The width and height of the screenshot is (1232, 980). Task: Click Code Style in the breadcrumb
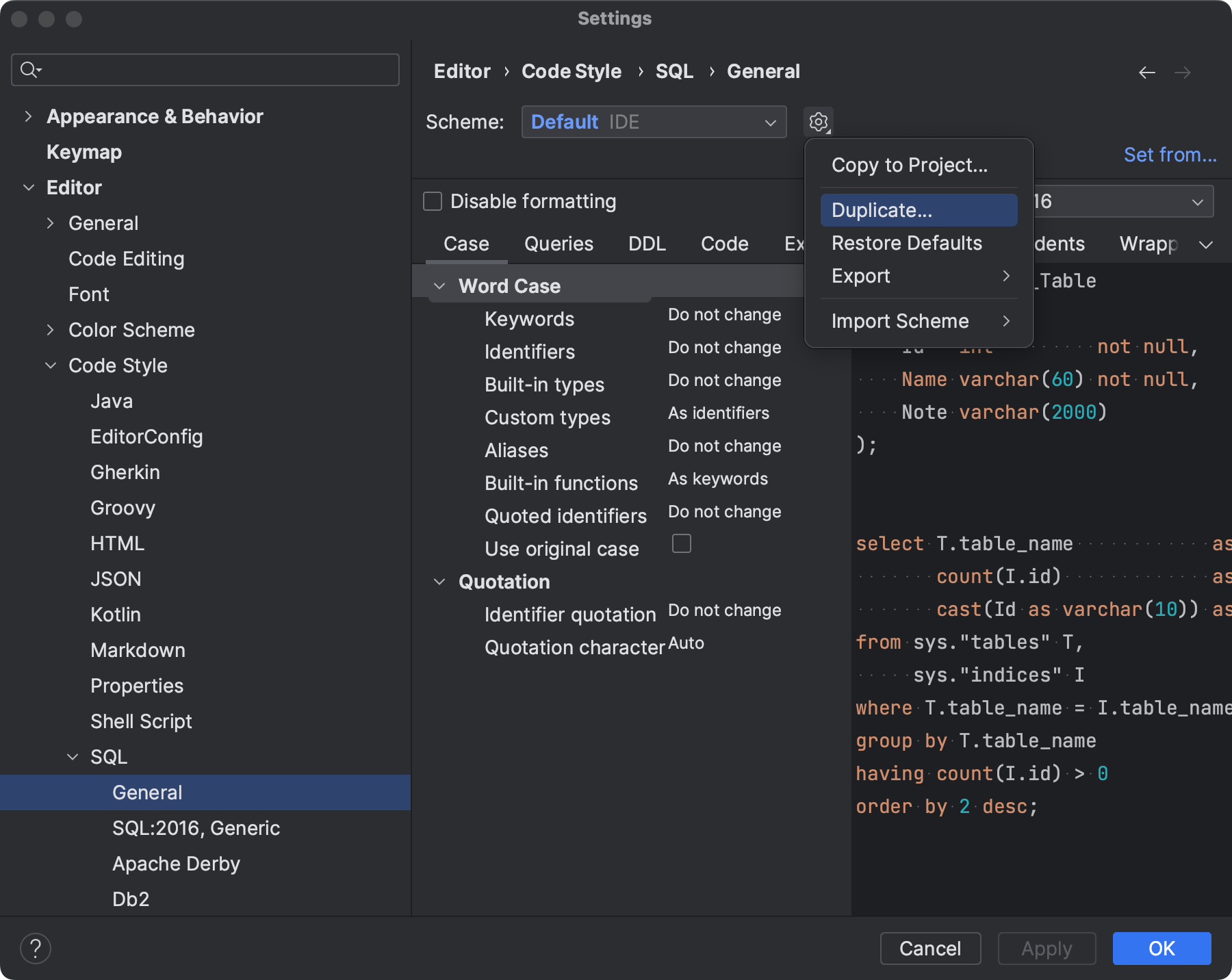pyautogui.click(x=572, y=70)
